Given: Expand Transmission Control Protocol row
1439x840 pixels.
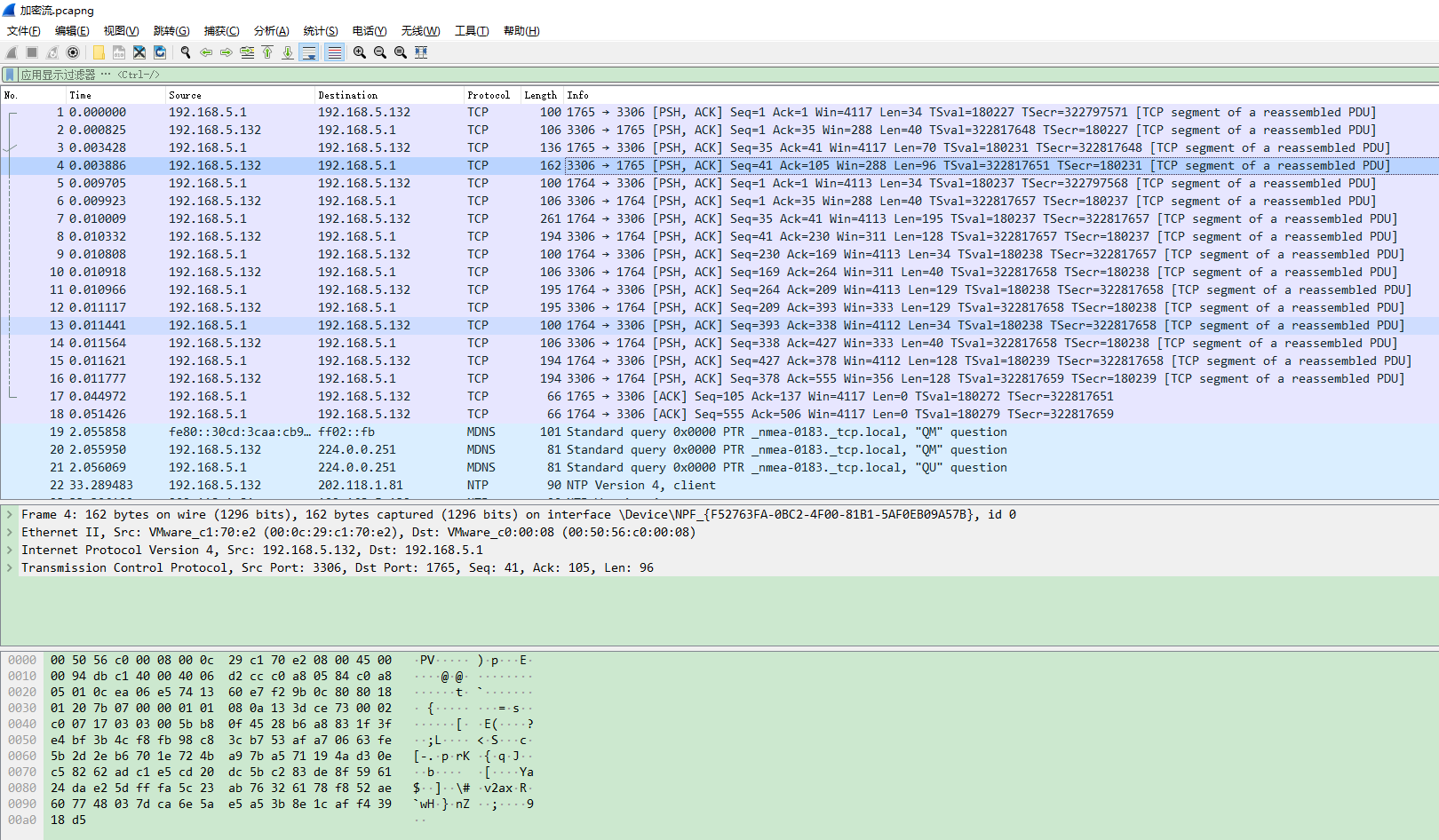Looking at the screenshot, I should (10, 567).
